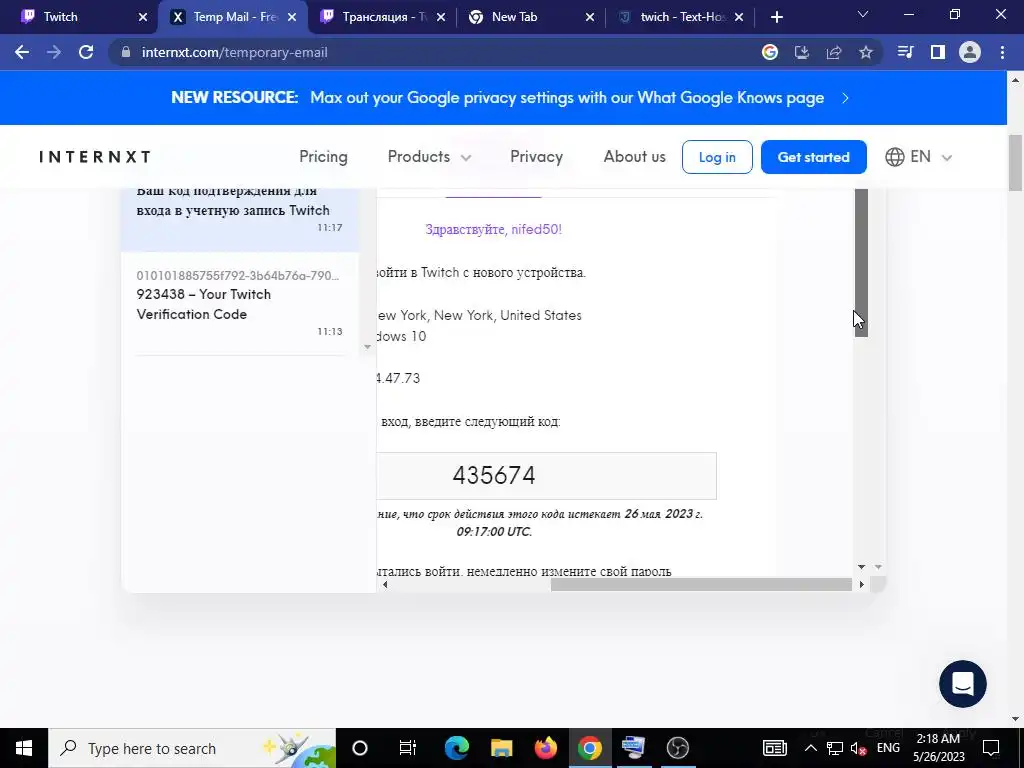Open the media control toolbar icon
This screenshot has width=1024, height=768.
click(906, 52)
